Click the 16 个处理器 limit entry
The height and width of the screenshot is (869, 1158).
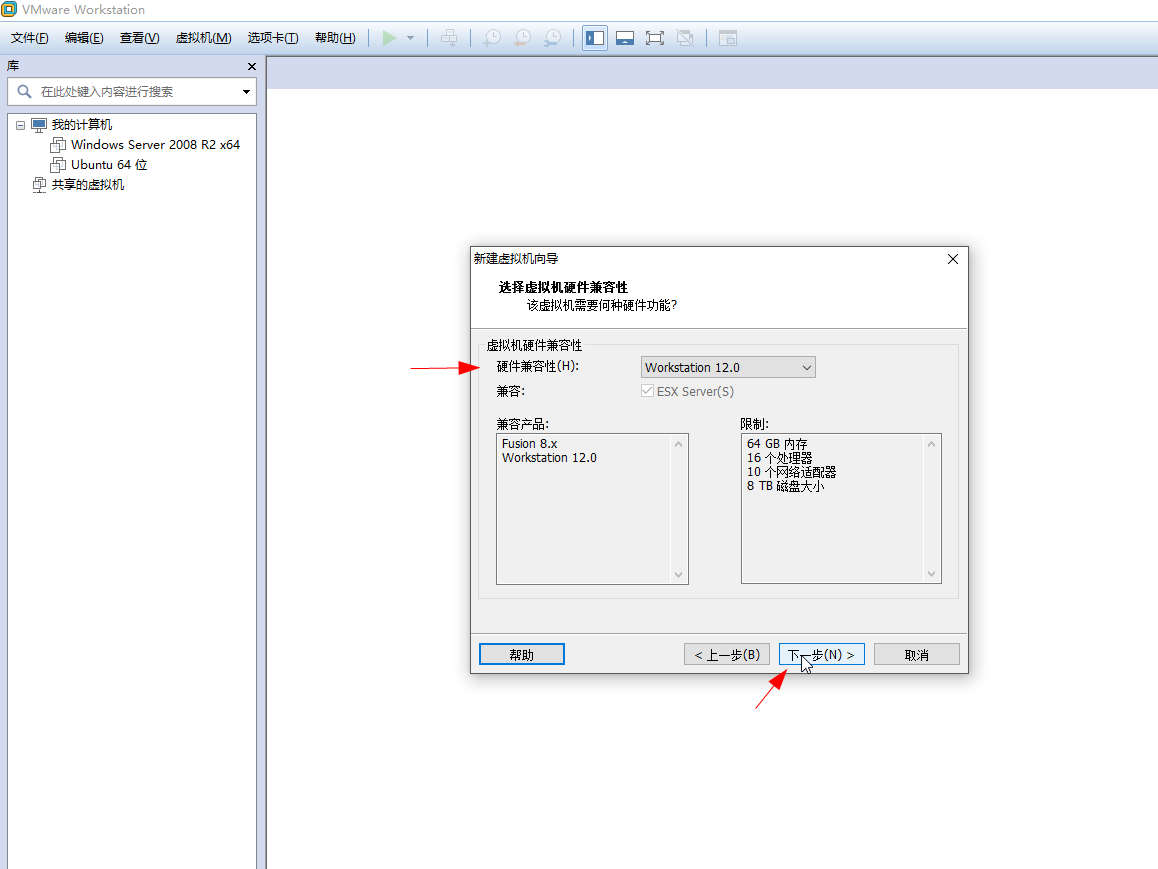pos(779,458)
